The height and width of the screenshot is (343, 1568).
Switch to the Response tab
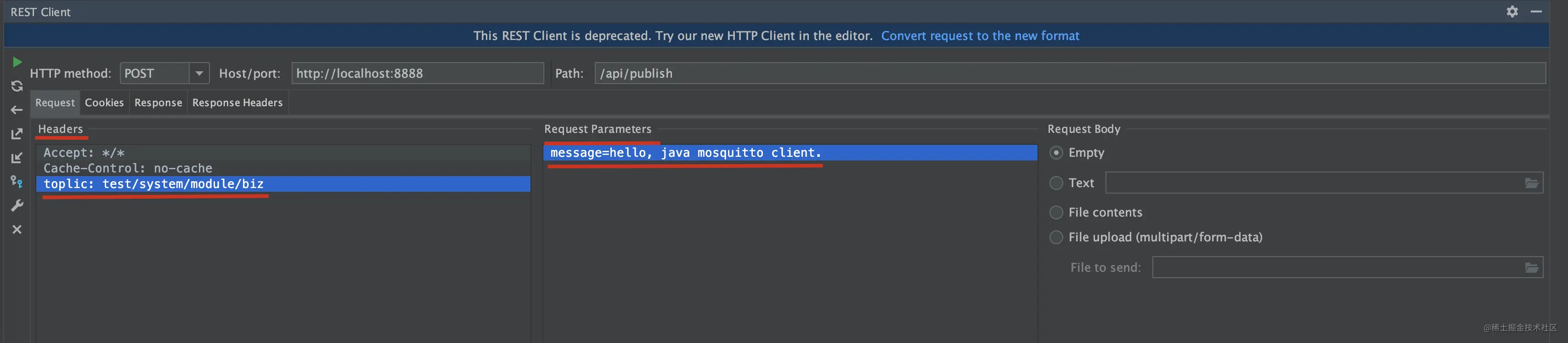click(158, 103)
